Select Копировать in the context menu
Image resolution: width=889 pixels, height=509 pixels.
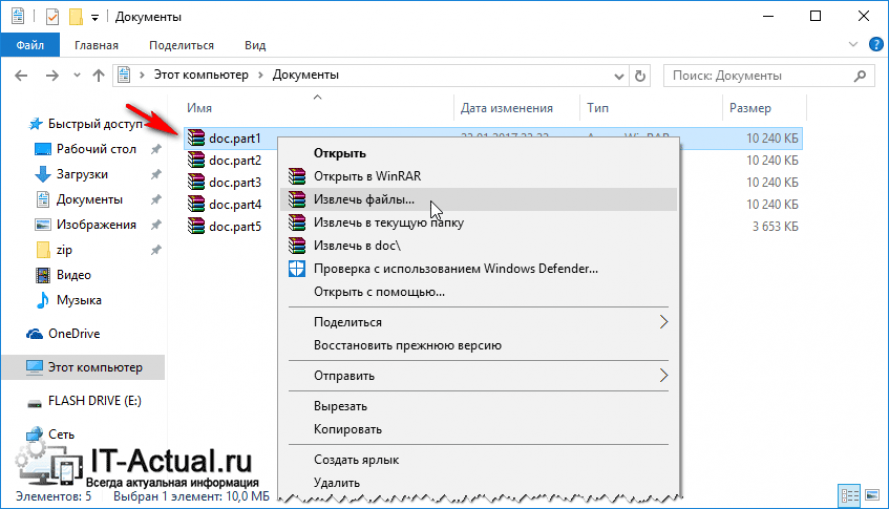coord(347,429)
